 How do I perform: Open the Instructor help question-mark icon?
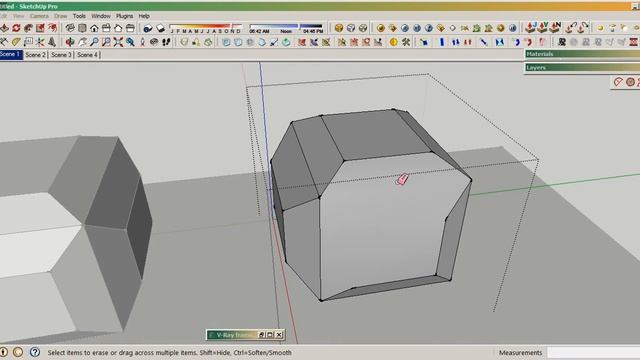[x=35, y=352]
